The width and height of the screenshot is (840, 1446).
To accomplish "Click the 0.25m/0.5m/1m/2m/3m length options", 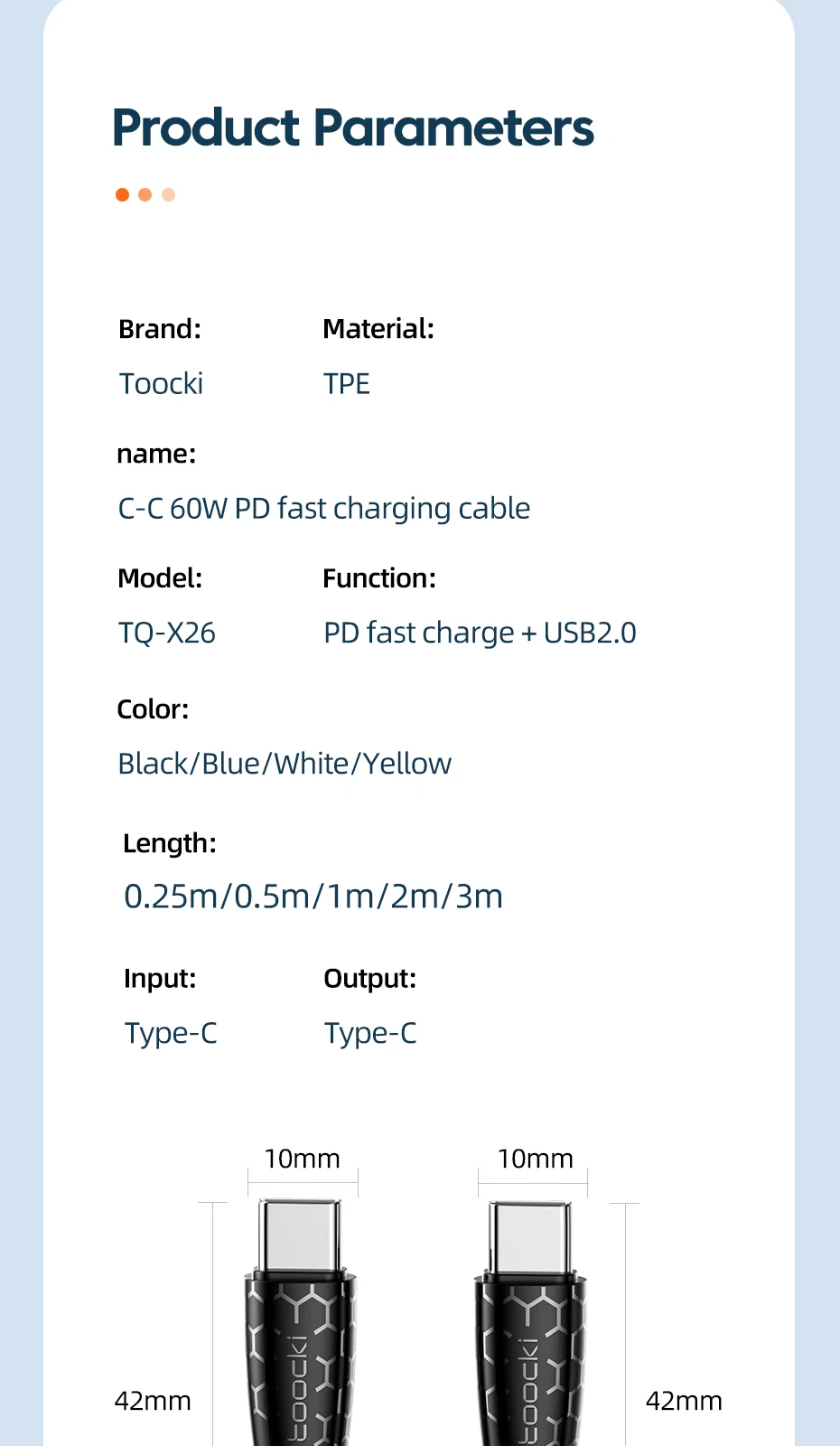I will click(x=313, y=897).
